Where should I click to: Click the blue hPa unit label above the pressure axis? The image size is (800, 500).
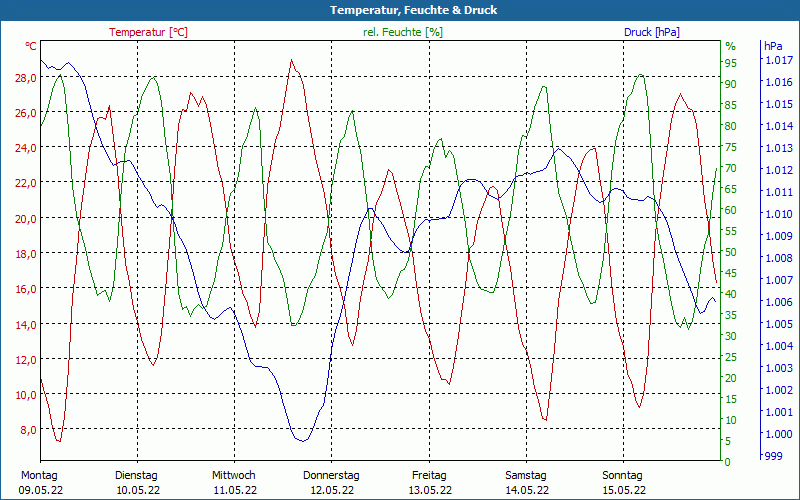click(x=773, y=46)
